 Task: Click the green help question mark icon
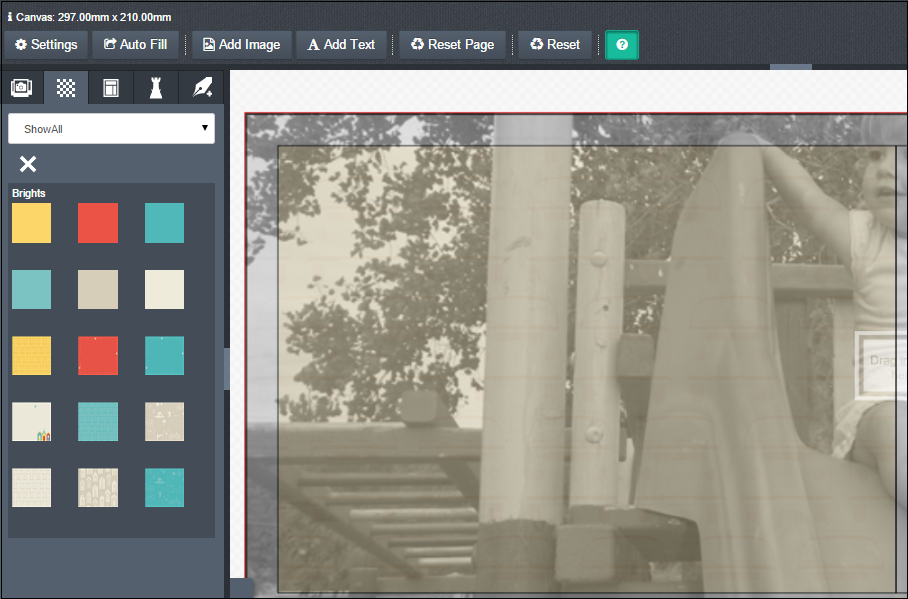622,45
